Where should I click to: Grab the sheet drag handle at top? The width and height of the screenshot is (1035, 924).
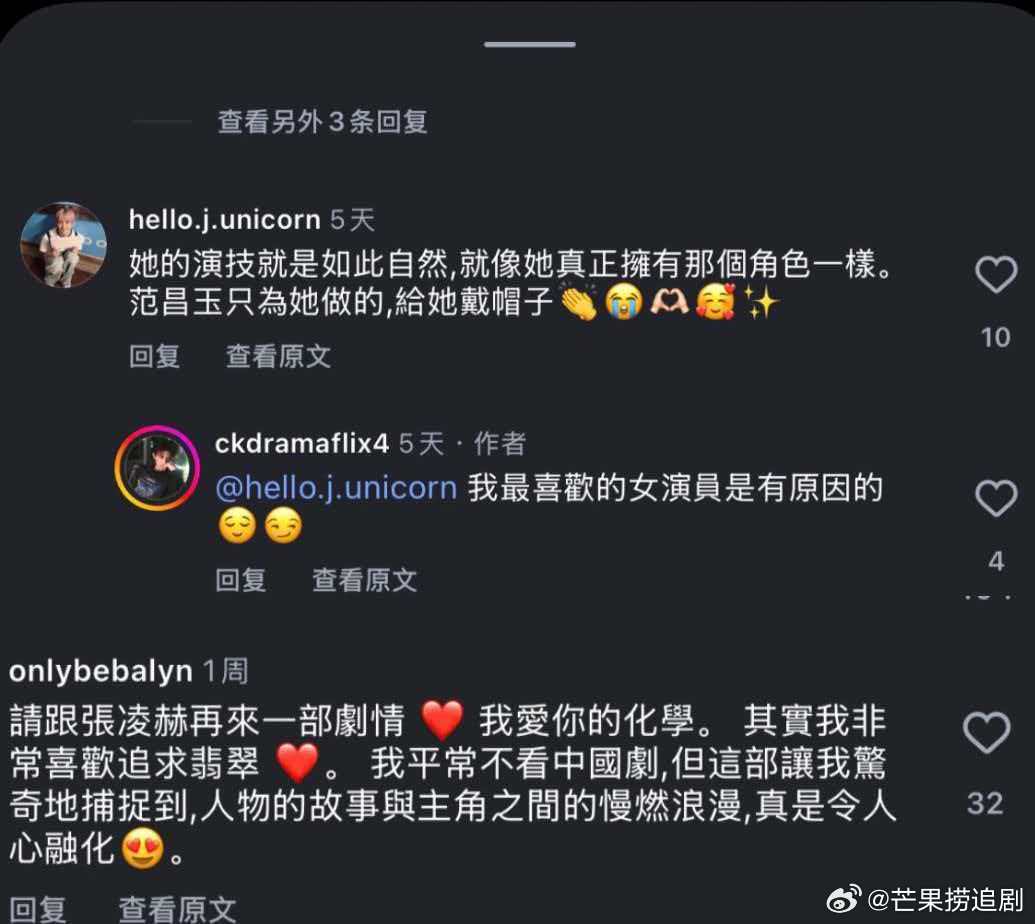click(529, 44)
